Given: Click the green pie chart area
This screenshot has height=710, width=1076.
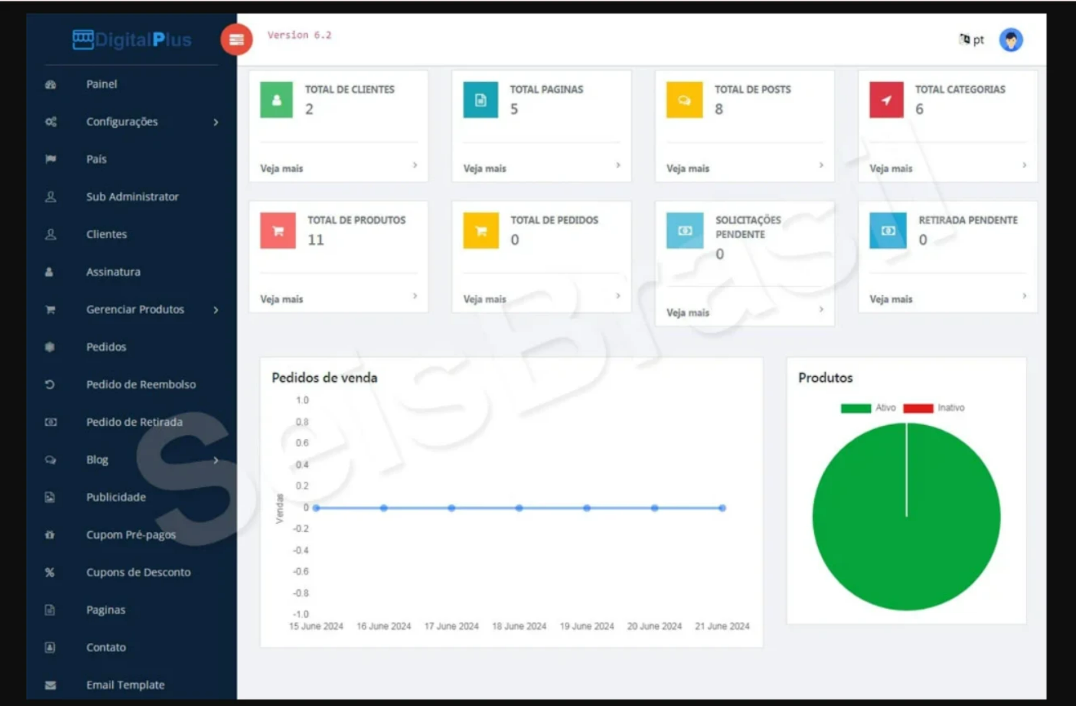Looking at the screenshot, I should click(x=906, y=530).
